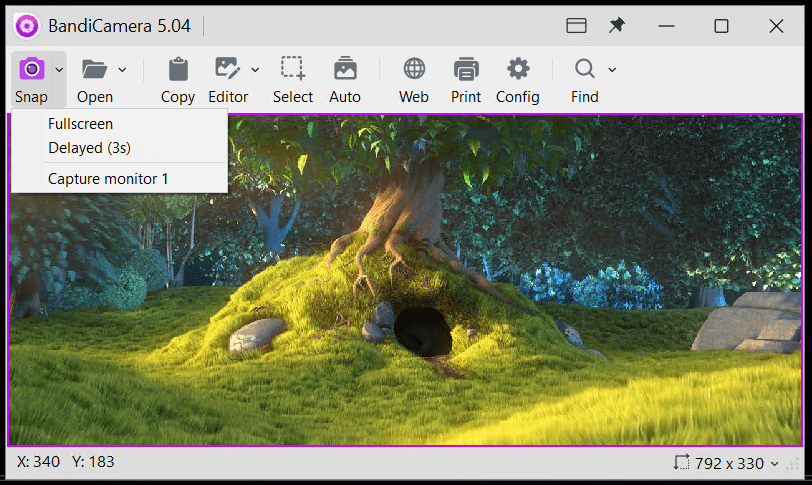The width and height of the screenshot is (812, 485).
Task: Expand the Find dropdown arrow
Action: [x=612, y=70]
